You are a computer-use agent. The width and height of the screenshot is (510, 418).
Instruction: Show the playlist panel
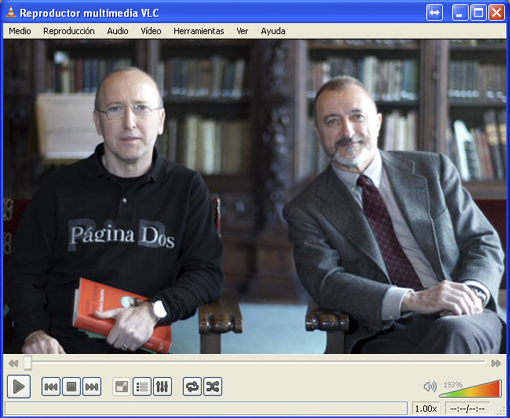point(142,387)
